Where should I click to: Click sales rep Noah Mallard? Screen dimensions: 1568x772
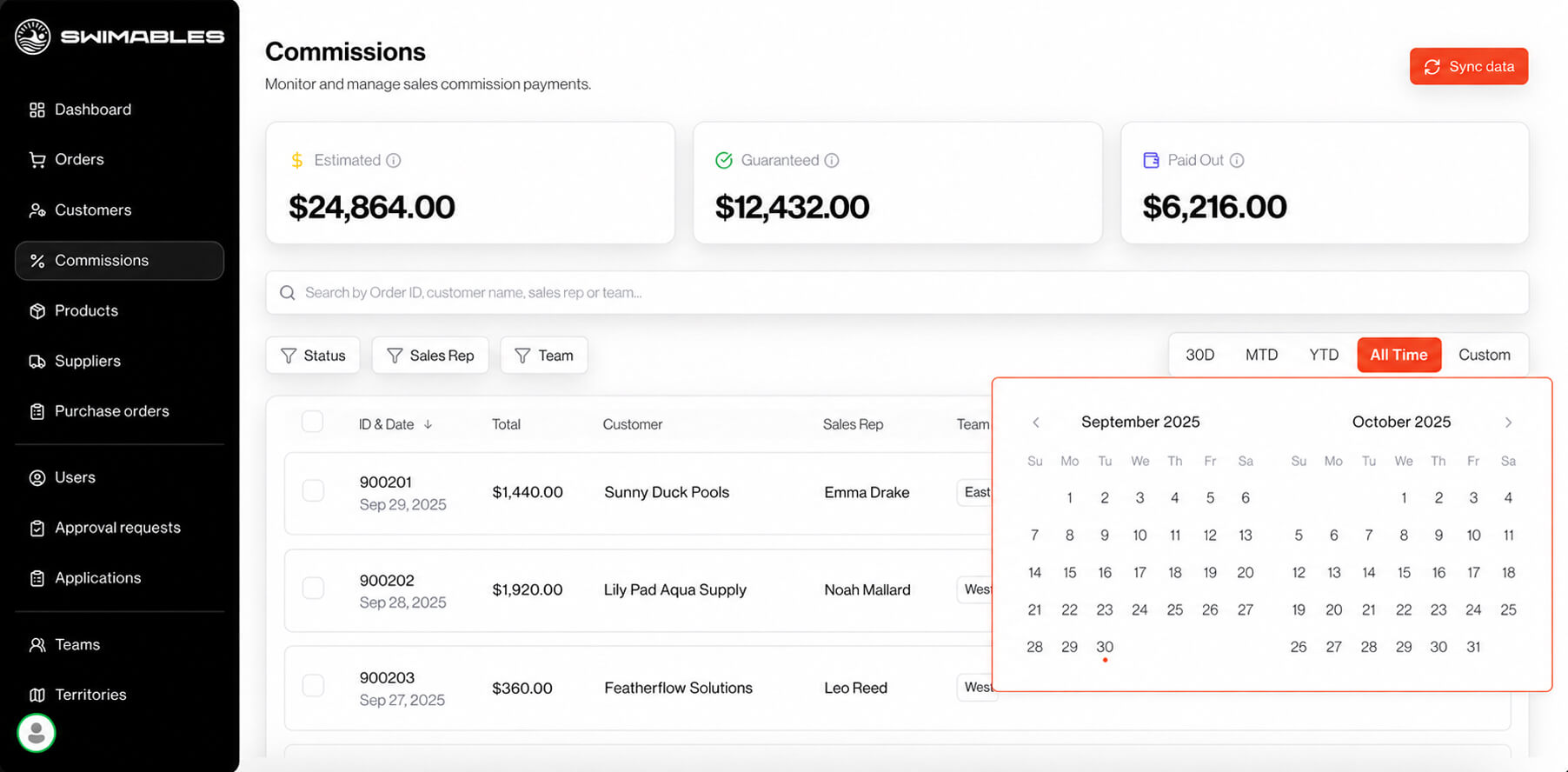(867, 589)
